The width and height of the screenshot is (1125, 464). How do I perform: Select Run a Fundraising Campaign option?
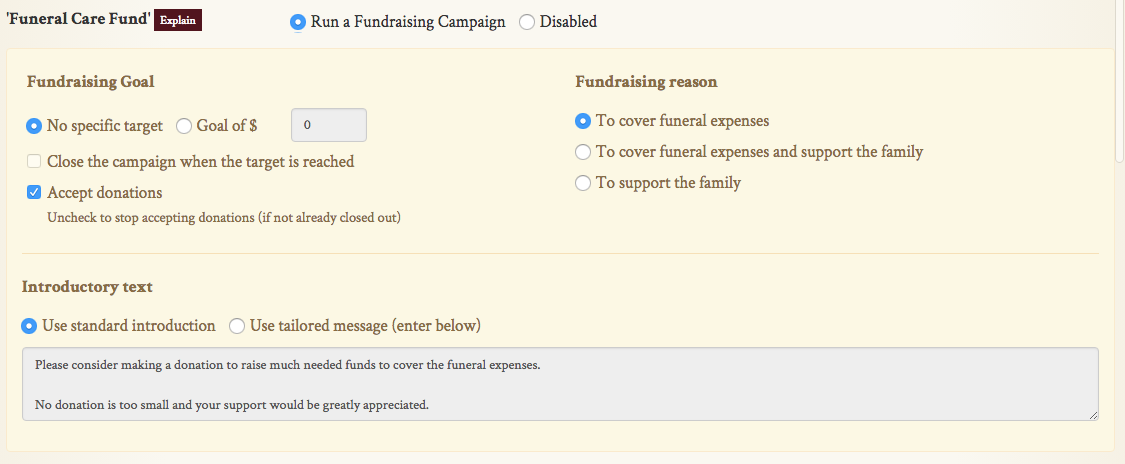click(298, 22)
